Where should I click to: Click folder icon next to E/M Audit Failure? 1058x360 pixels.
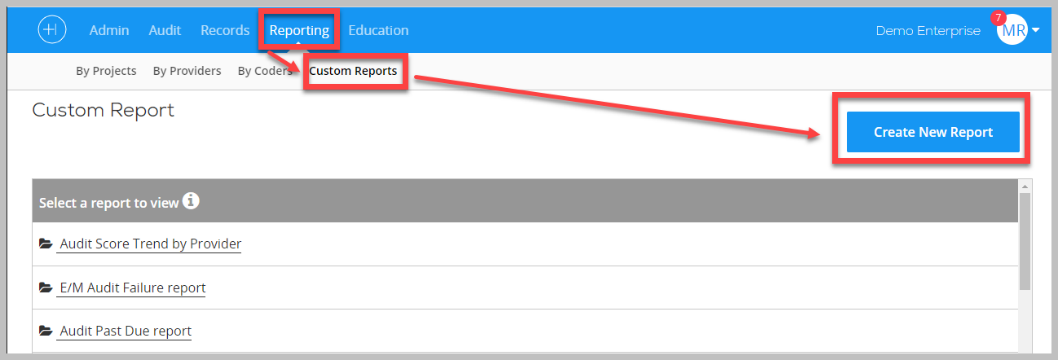pyautogui.click(x=45, y=288)
